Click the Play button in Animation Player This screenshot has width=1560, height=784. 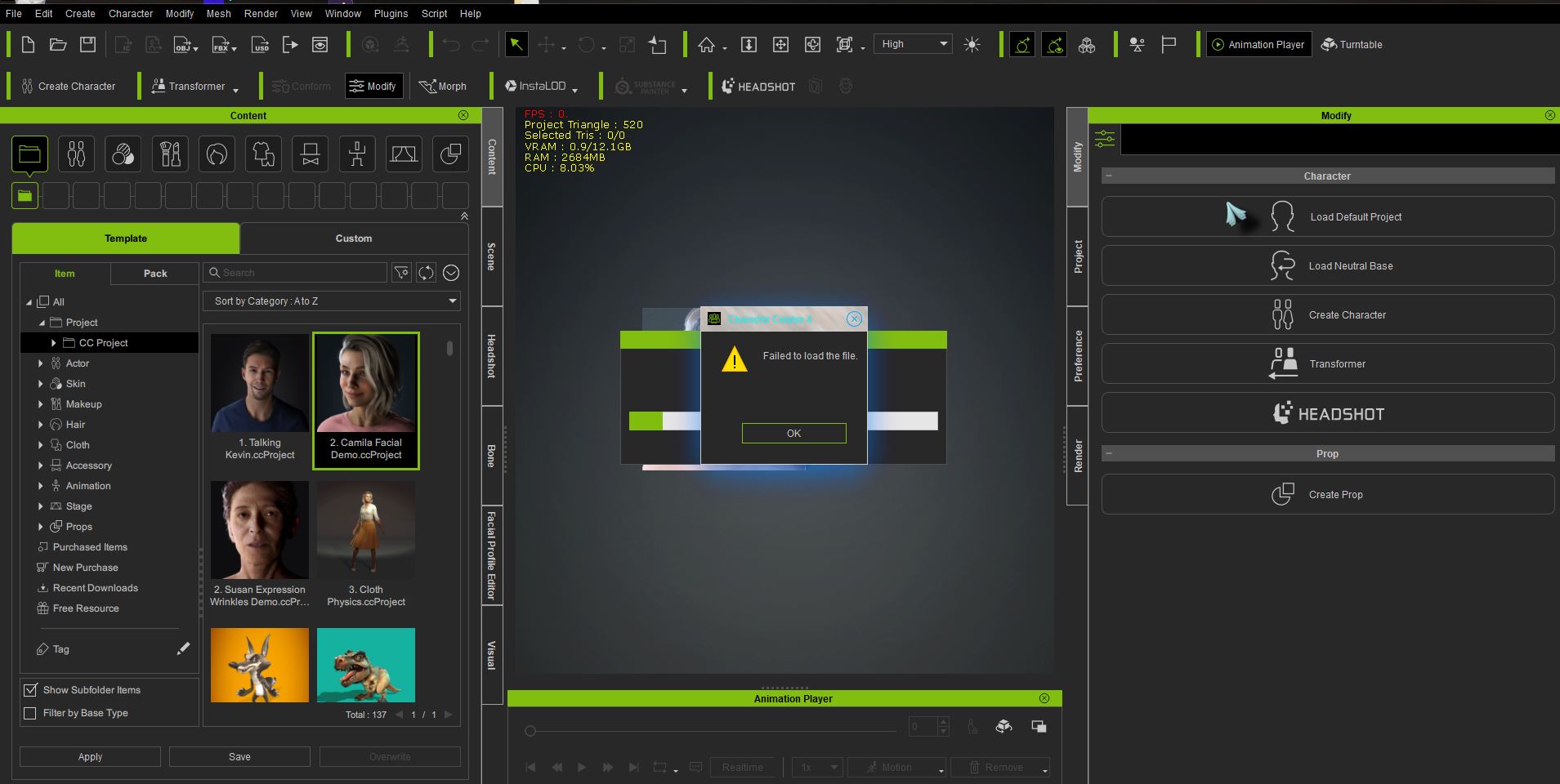[x=582, y=768]
